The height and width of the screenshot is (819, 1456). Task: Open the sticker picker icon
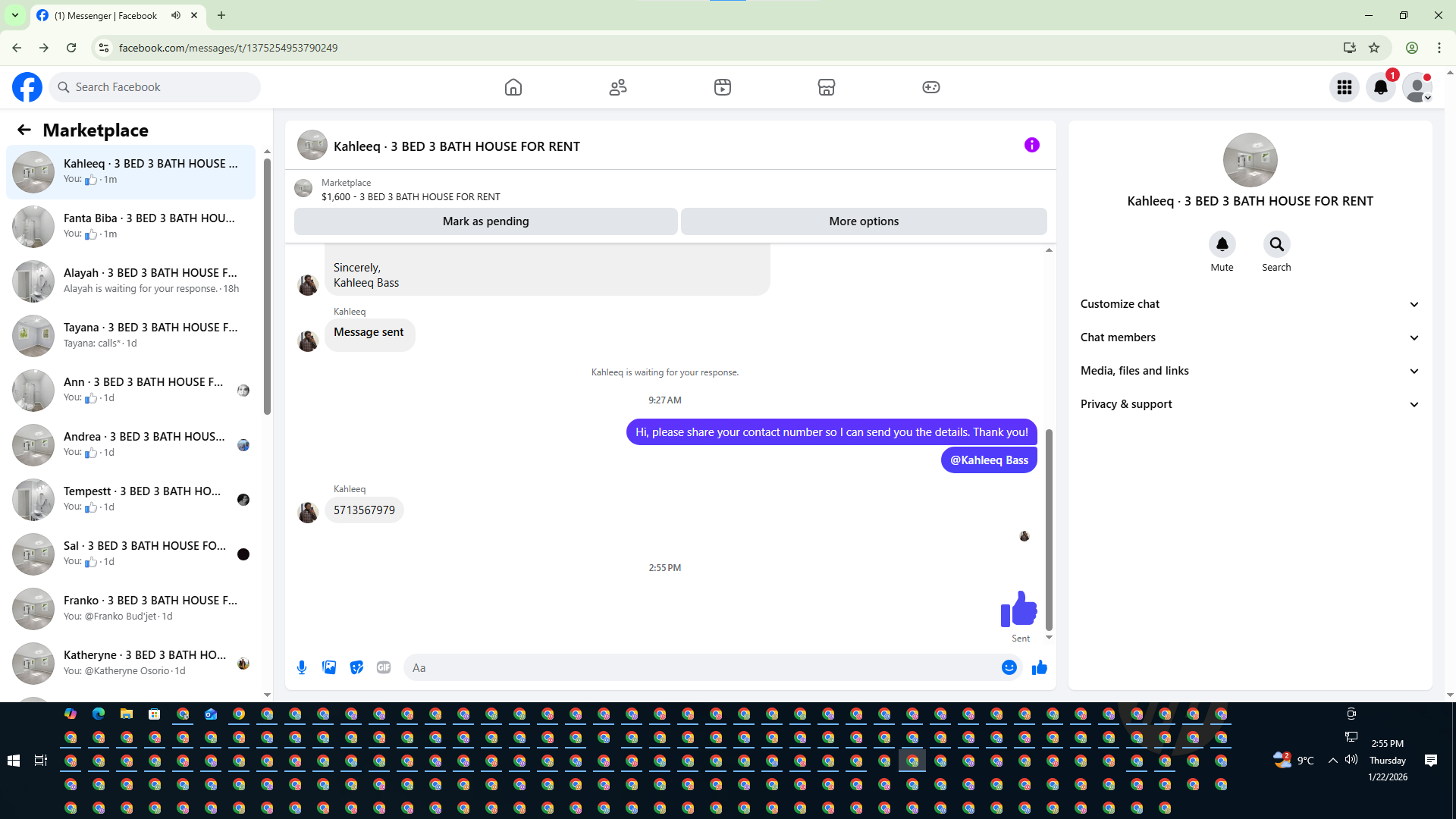(x=356, y=667)
